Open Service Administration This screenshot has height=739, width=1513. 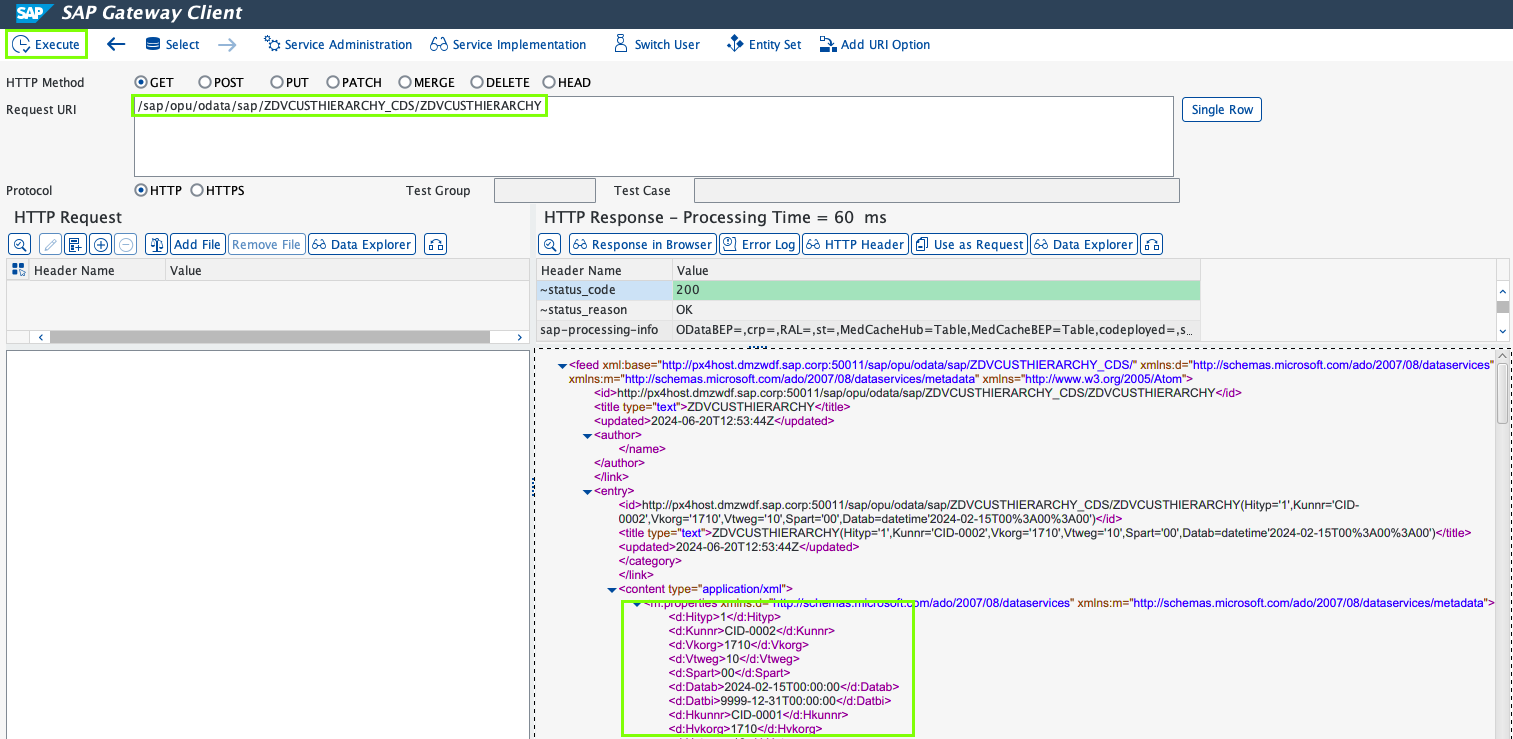[338, 44]
